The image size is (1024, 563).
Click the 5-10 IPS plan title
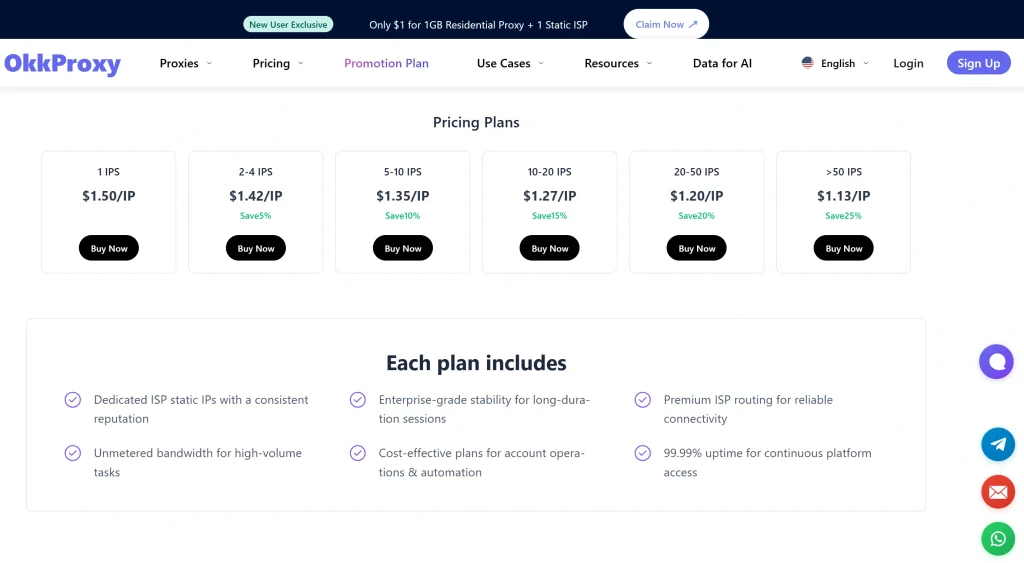coord(402,172)
